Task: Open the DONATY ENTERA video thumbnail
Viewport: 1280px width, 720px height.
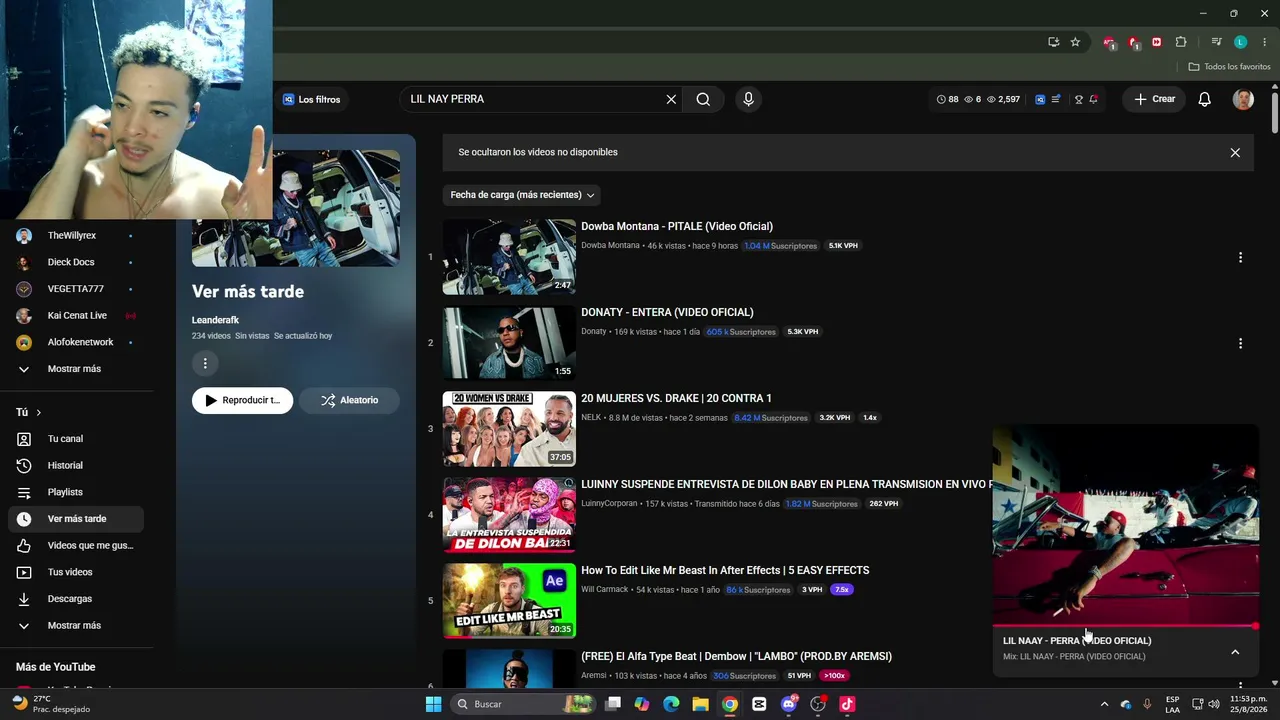Action: click(x=509, y=343)
